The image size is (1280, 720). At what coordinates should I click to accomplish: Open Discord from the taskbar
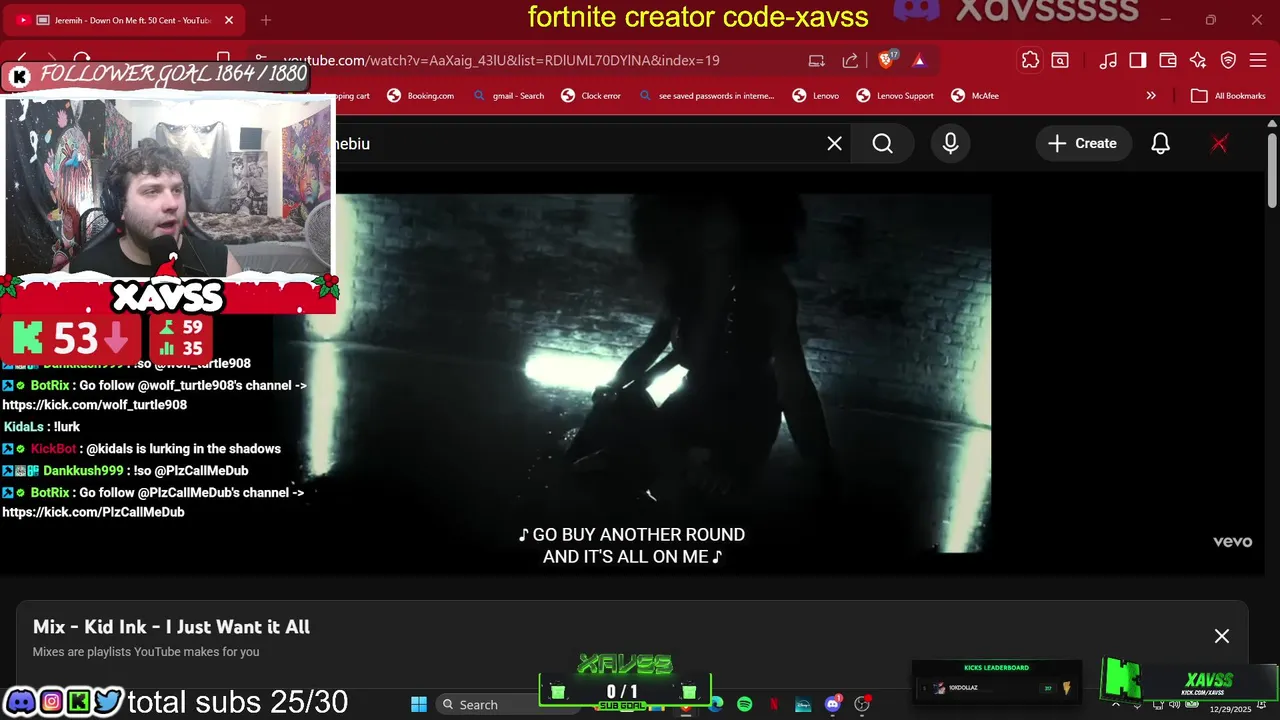[832, 704]
